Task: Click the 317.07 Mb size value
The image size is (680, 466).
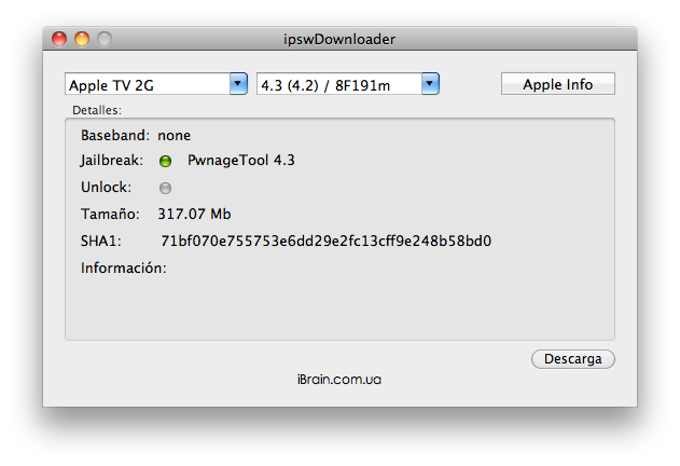Action: [194, 214]
